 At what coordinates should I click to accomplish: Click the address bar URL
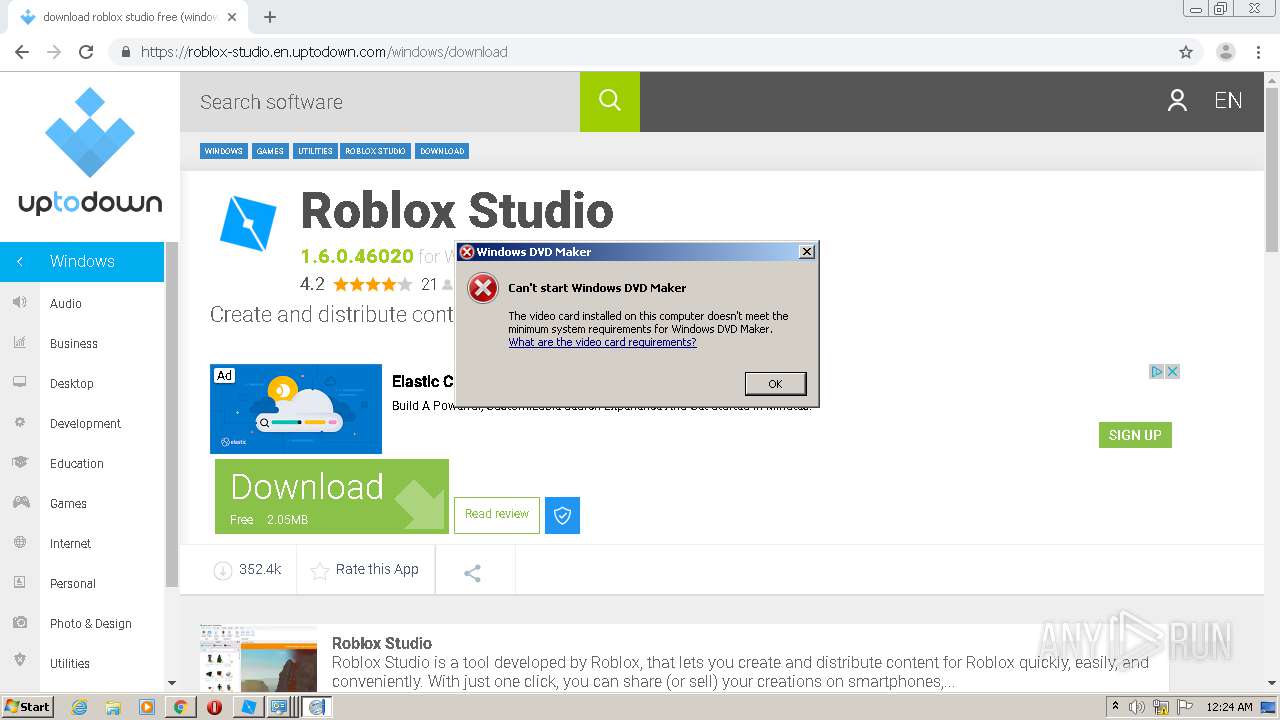324,52
